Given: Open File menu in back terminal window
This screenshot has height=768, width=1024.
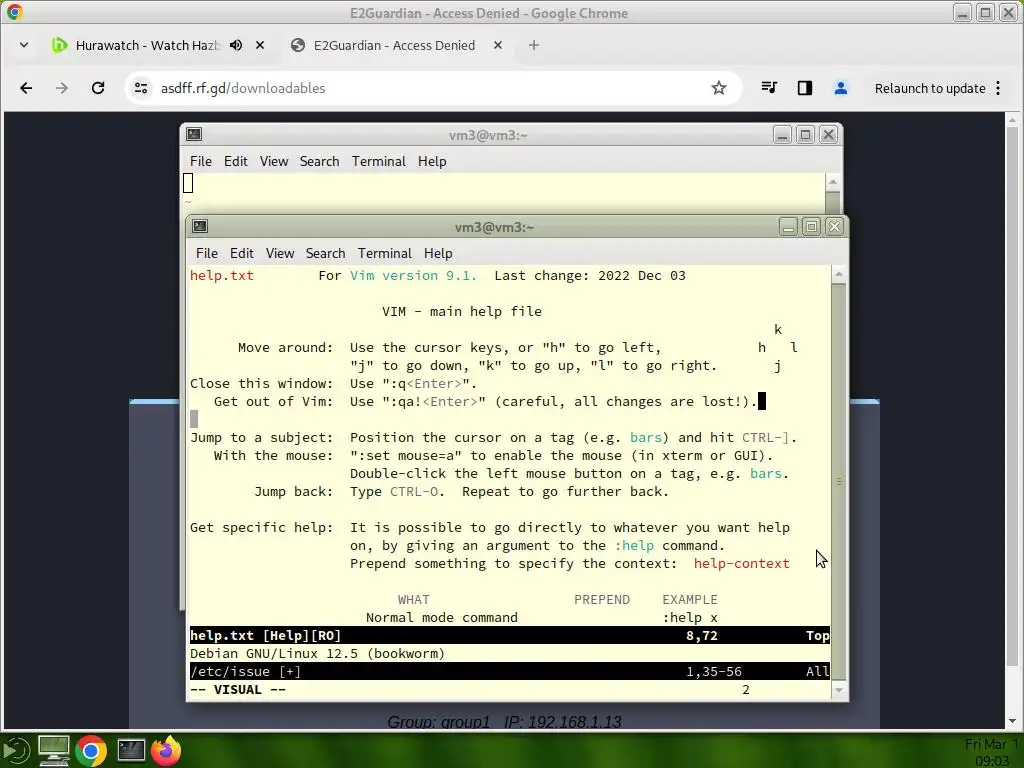Looking at the screenshot, I should pos(200,161).
